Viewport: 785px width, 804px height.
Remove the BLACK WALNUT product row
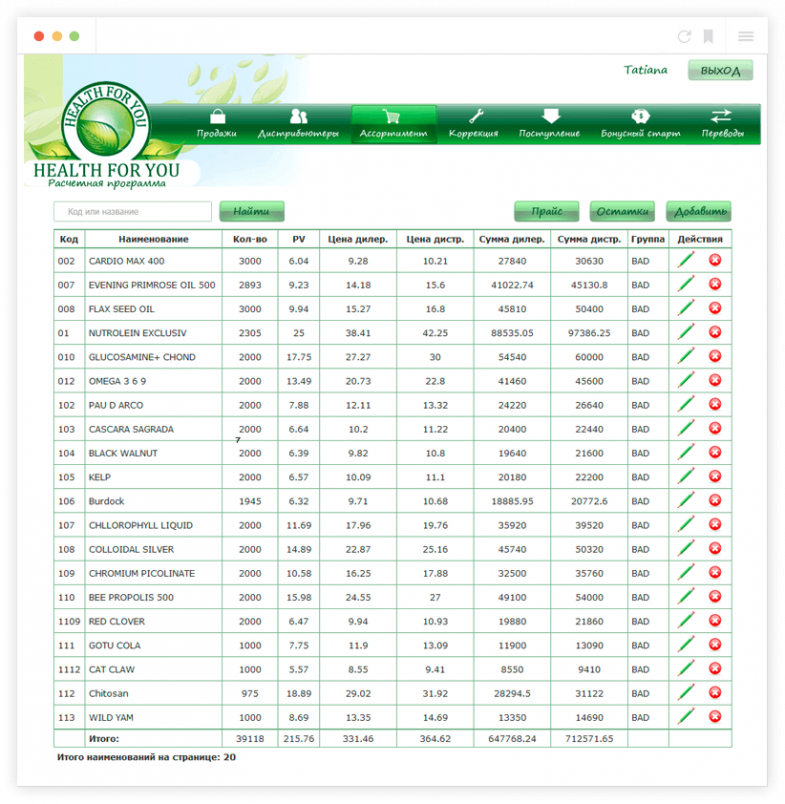pyautogui.click(x=715, y=452)
